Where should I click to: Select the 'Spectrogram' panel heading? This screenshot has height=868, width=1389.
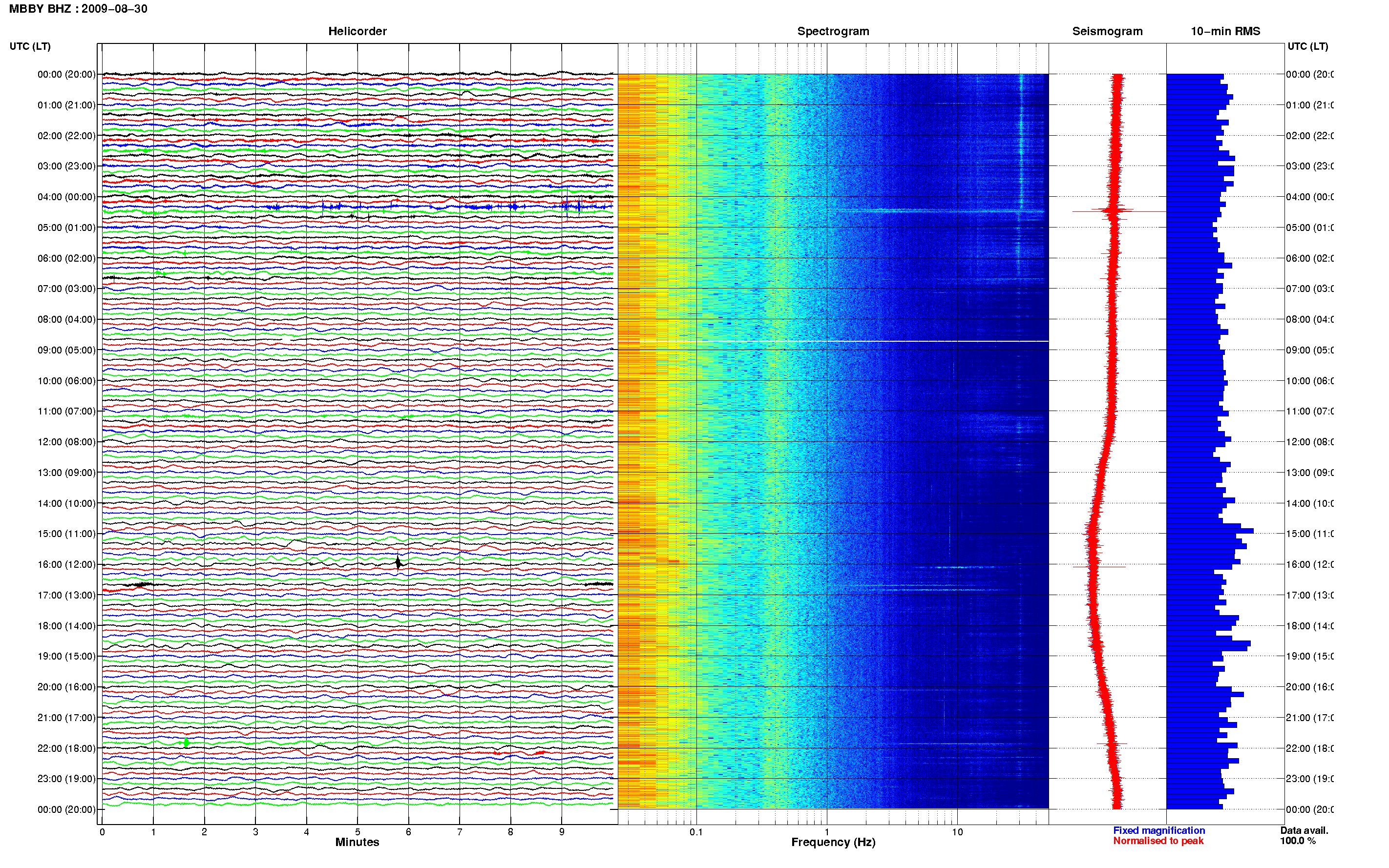pyautogui.click(x=833, y=31)
